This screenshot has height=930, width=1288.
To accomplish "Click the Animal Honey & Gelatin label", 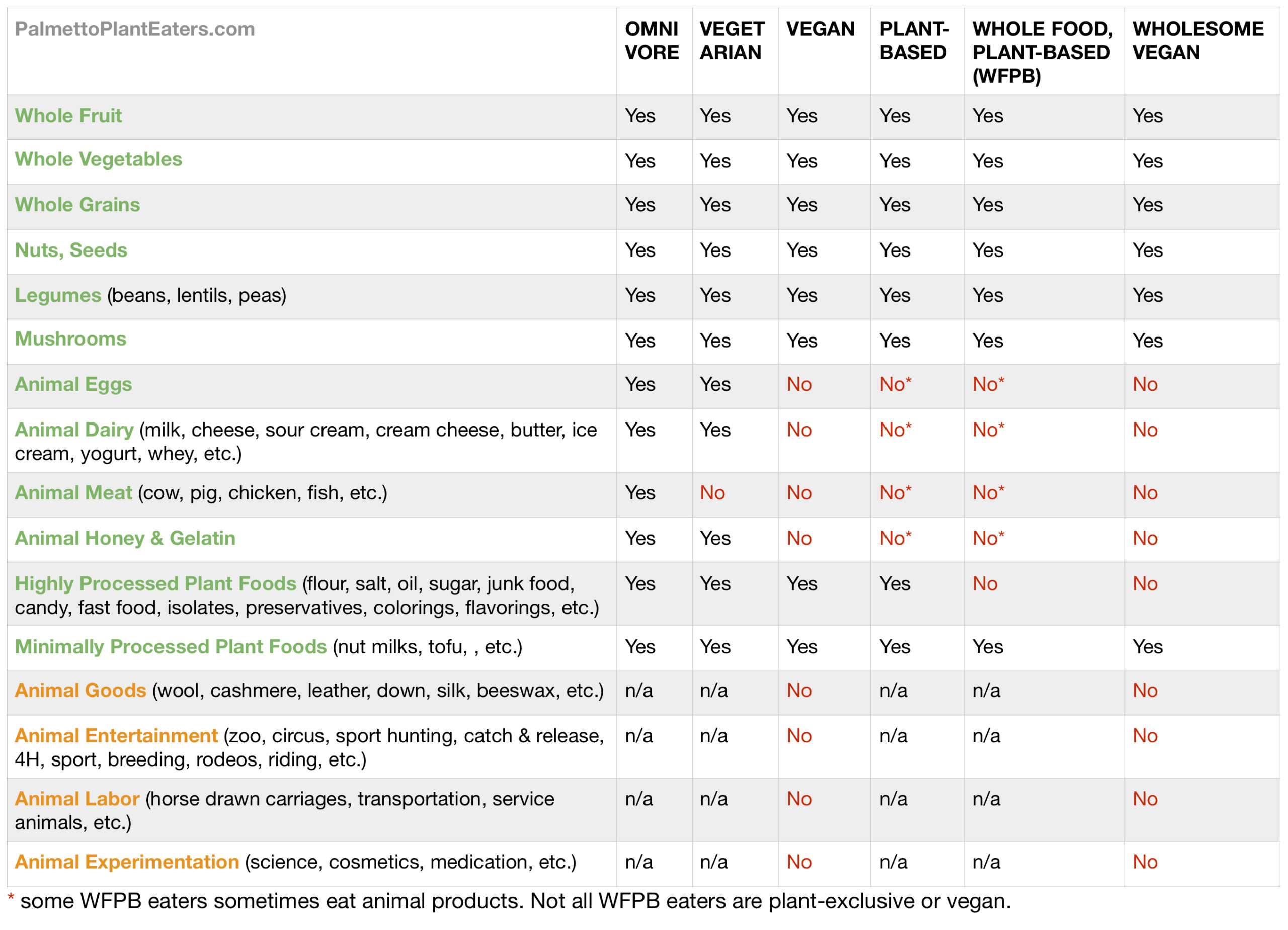I will 125,538.
